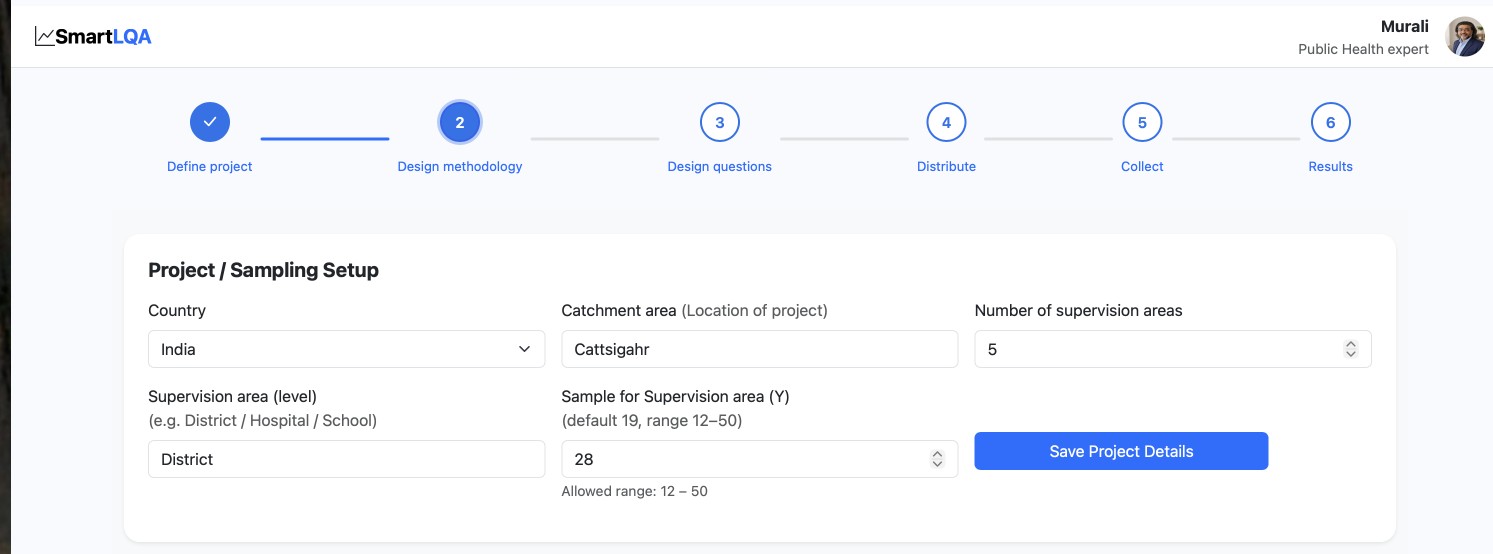Screen dimensions: 1493x554
Task: Click the Number of supervision areas label
Action: [x=1078, y=311]
